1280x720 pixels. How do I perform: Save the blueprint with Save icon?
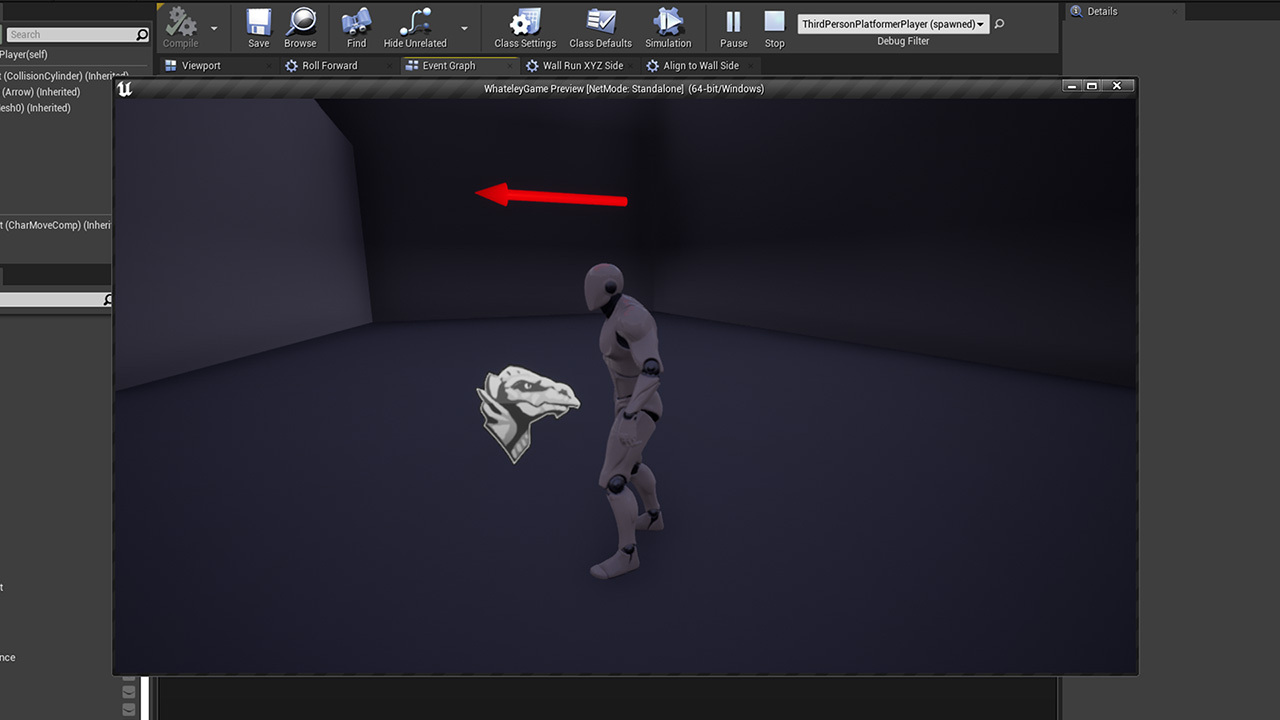(x=258, y=27)
